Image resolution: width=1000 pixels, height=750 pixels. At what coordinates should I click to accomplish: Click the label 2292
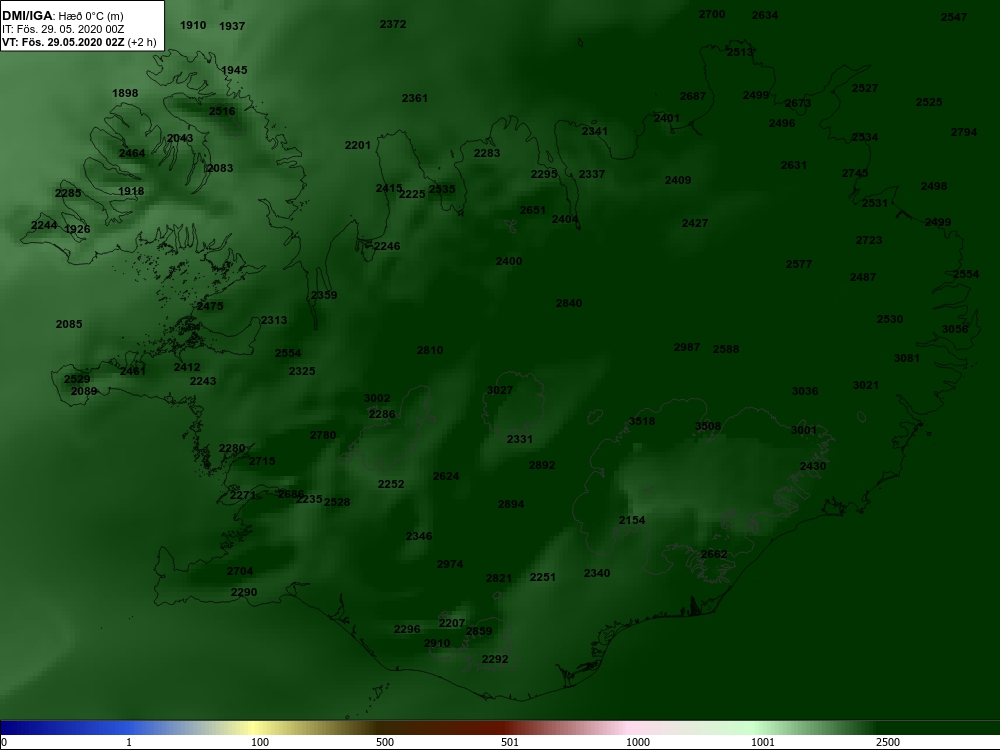tap(495, 659)
